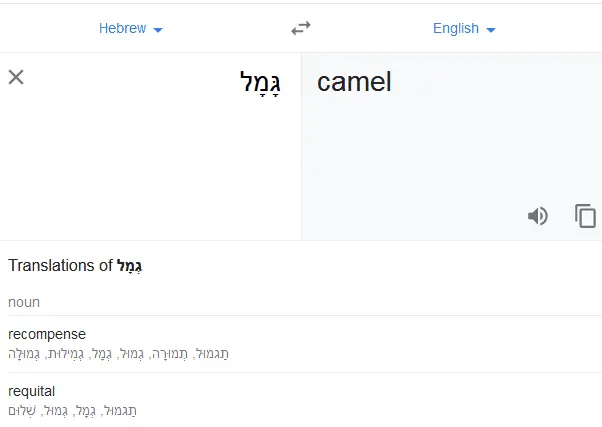
Task: Select the translated word "camel"
Action: [x=354, y=82]
